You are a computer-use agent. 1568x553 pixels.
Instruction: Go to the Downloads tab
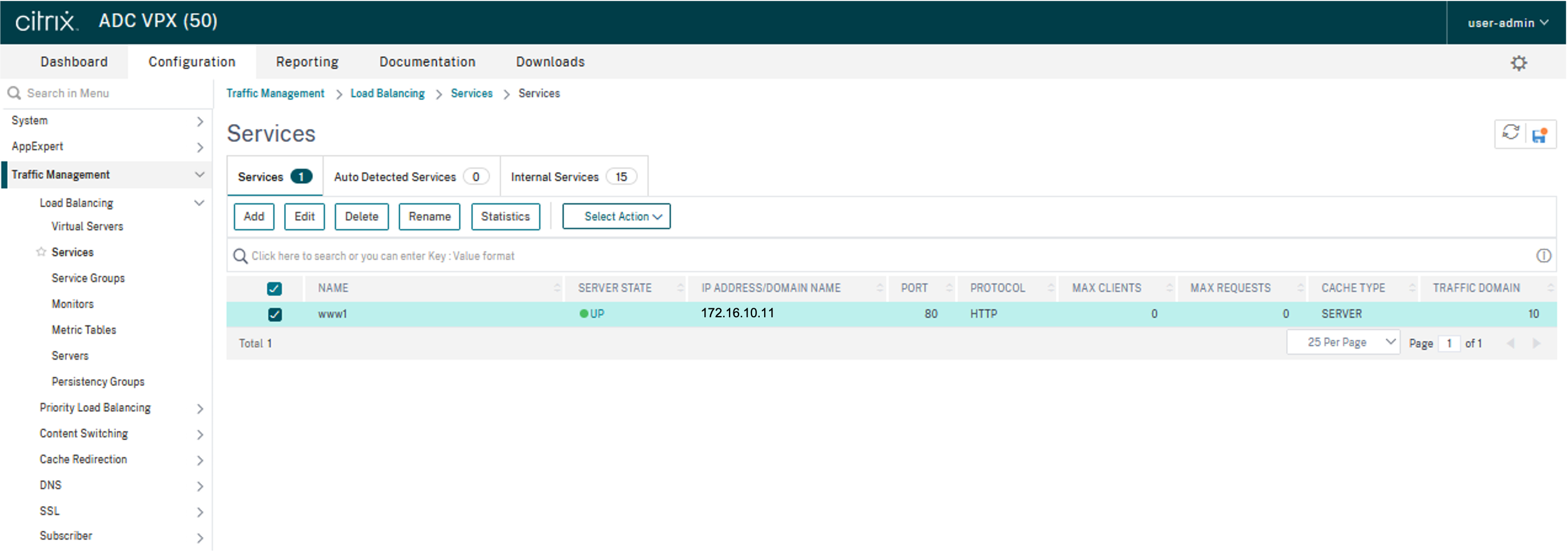550,62
